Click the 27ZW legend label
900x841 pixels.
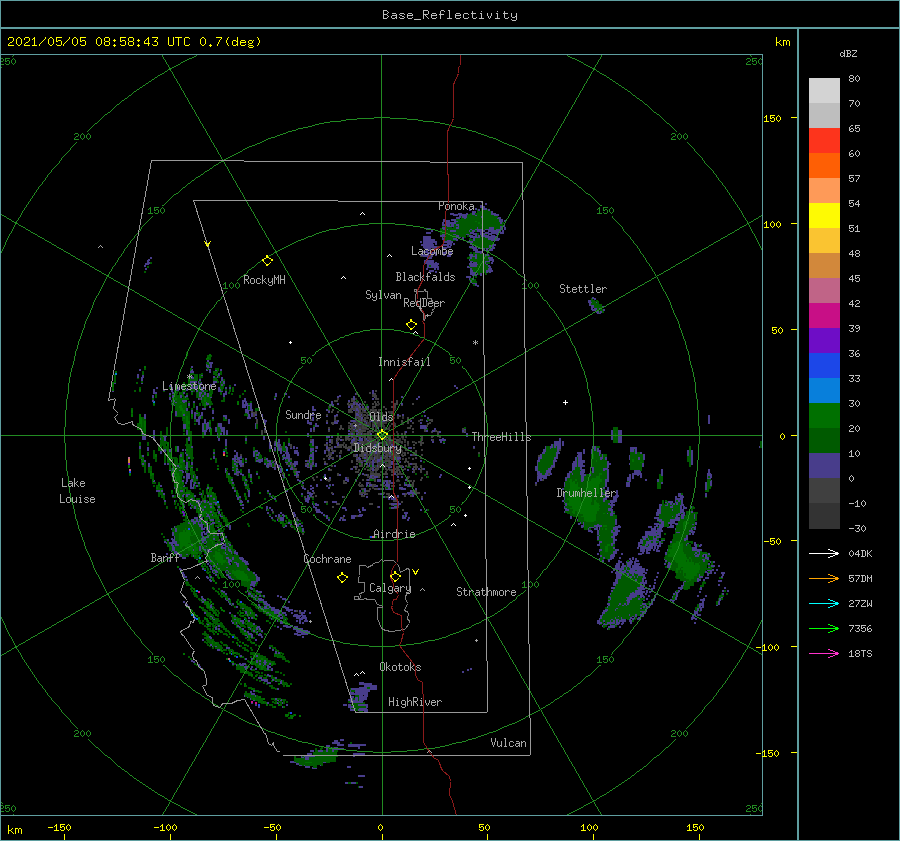860,604
